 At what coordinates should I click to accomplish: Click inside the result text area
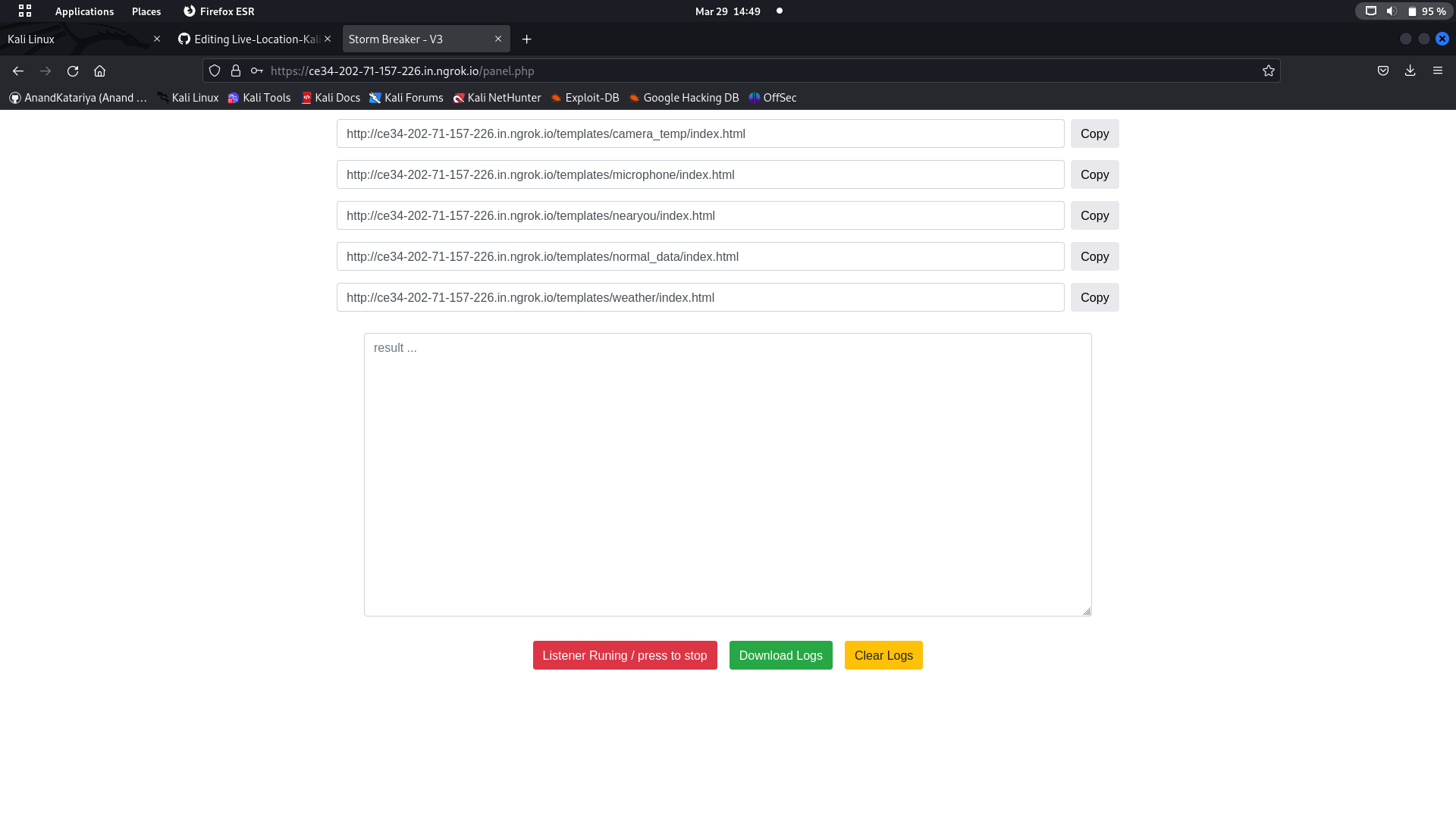(727, 474)
